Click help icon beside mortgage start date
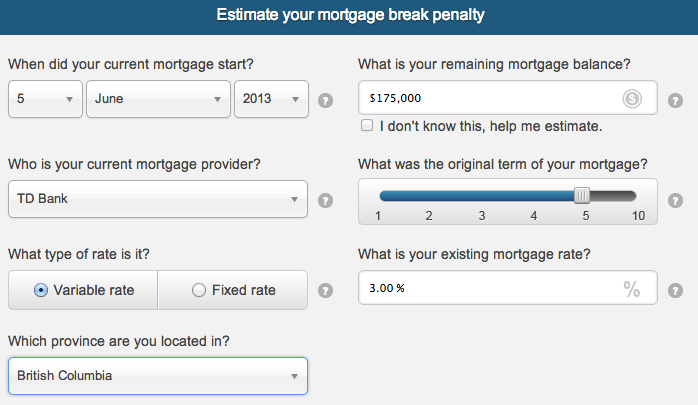Viewport: 698px width, 405px height. (x=325, y=100)
